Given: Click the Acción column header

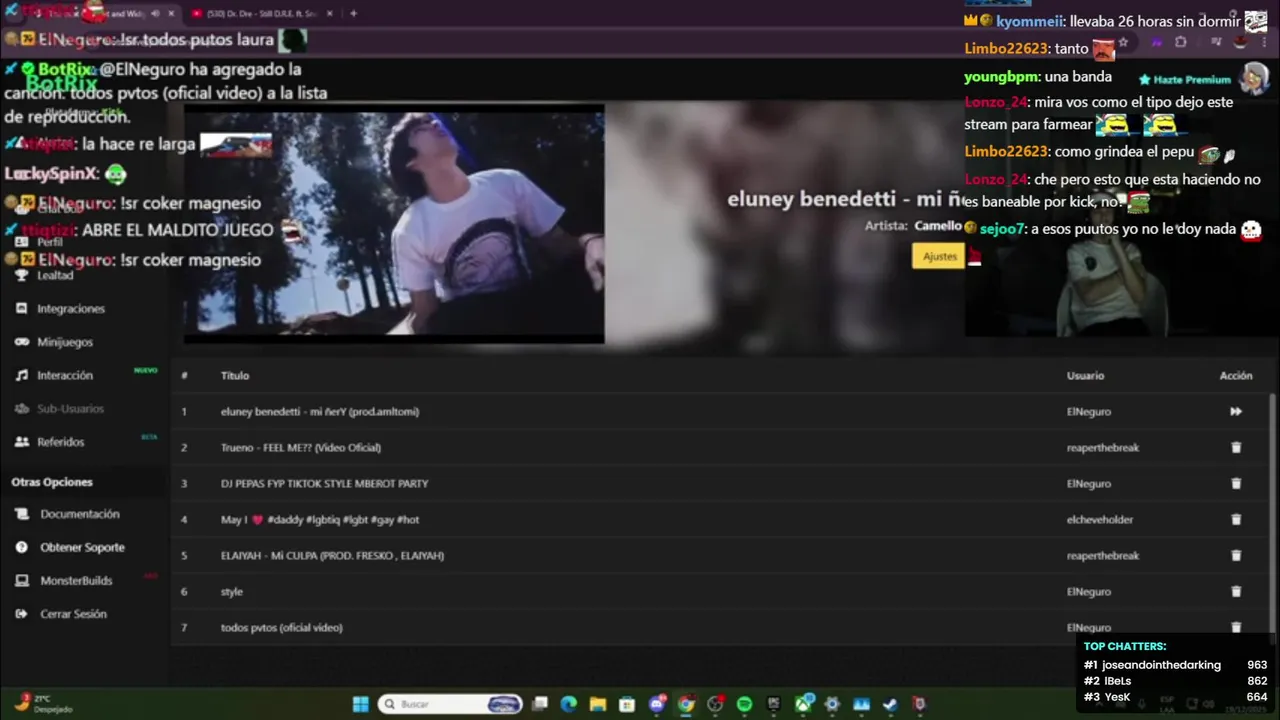Looking at the screenshot, I should pyautogui.click(x=1236, y=375).
